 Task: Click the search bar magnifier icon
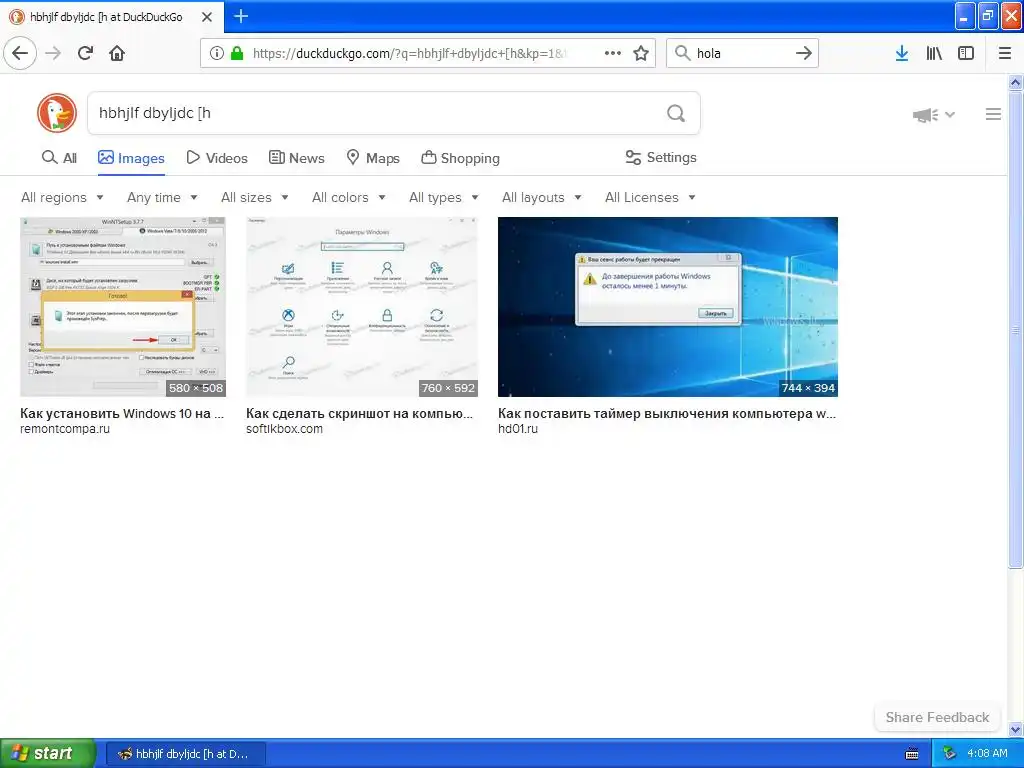point(682,54)
